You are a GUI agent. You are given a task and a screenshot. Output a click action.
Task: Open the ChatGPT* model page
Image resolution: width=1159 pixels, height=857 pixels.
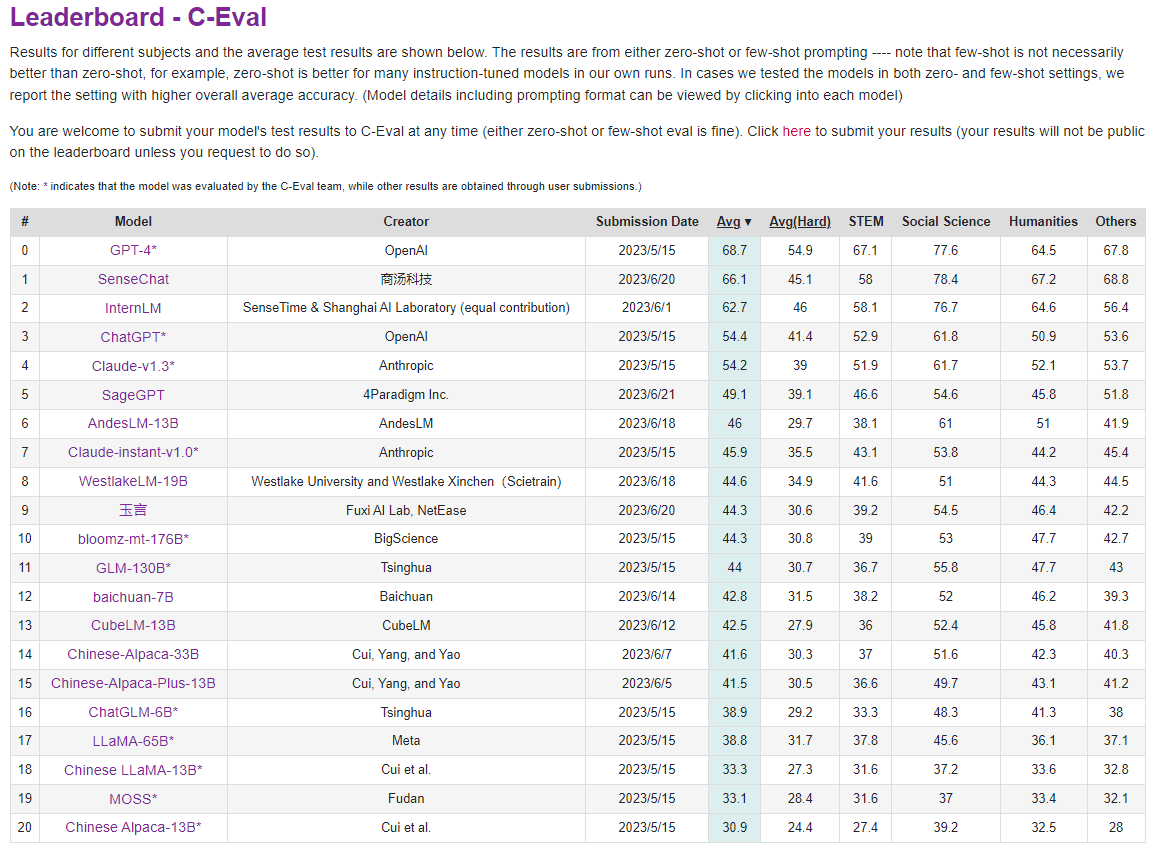[133, 337]
